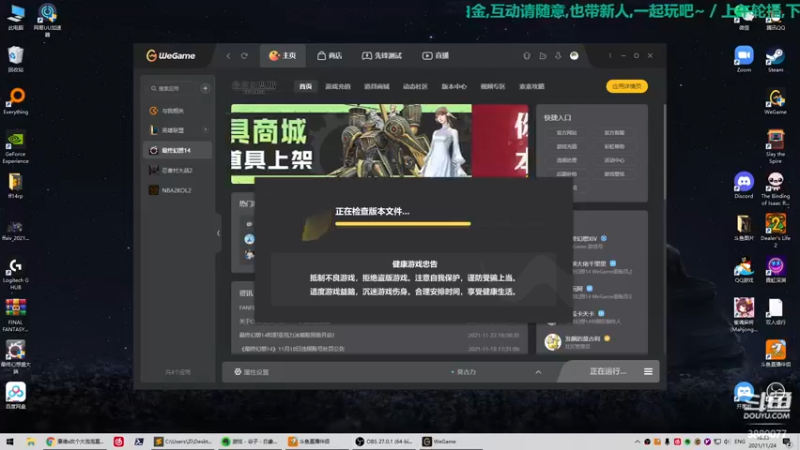Open the 商店 store tab

[329, 56]
